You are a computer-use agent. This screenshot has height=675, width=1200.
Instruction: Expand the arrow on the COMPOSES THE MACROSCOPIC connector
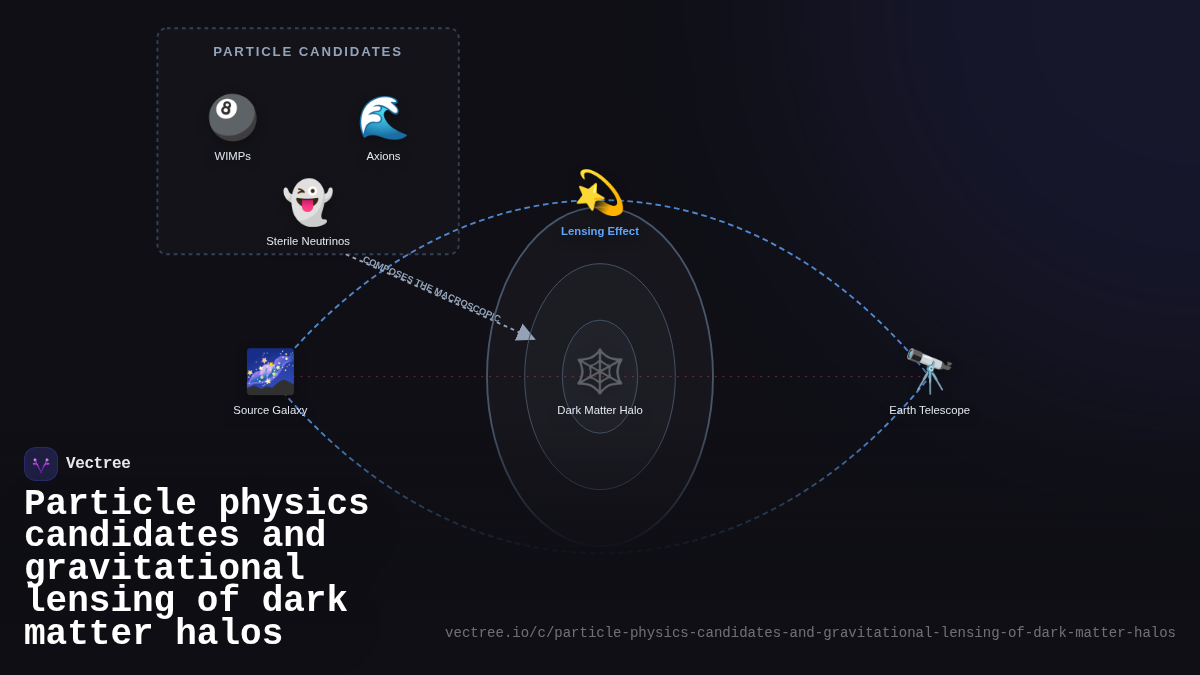[524, 332]
